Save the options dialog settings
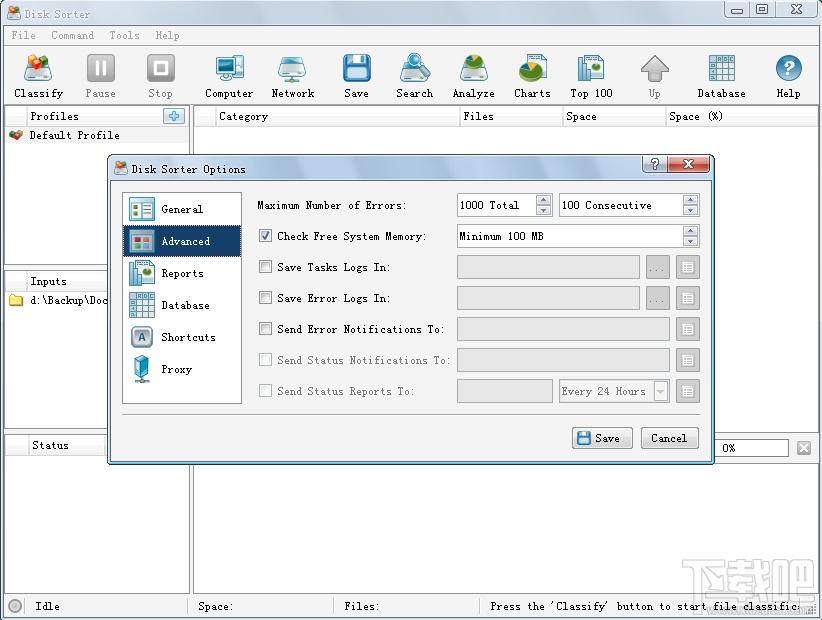 point(602,438)
